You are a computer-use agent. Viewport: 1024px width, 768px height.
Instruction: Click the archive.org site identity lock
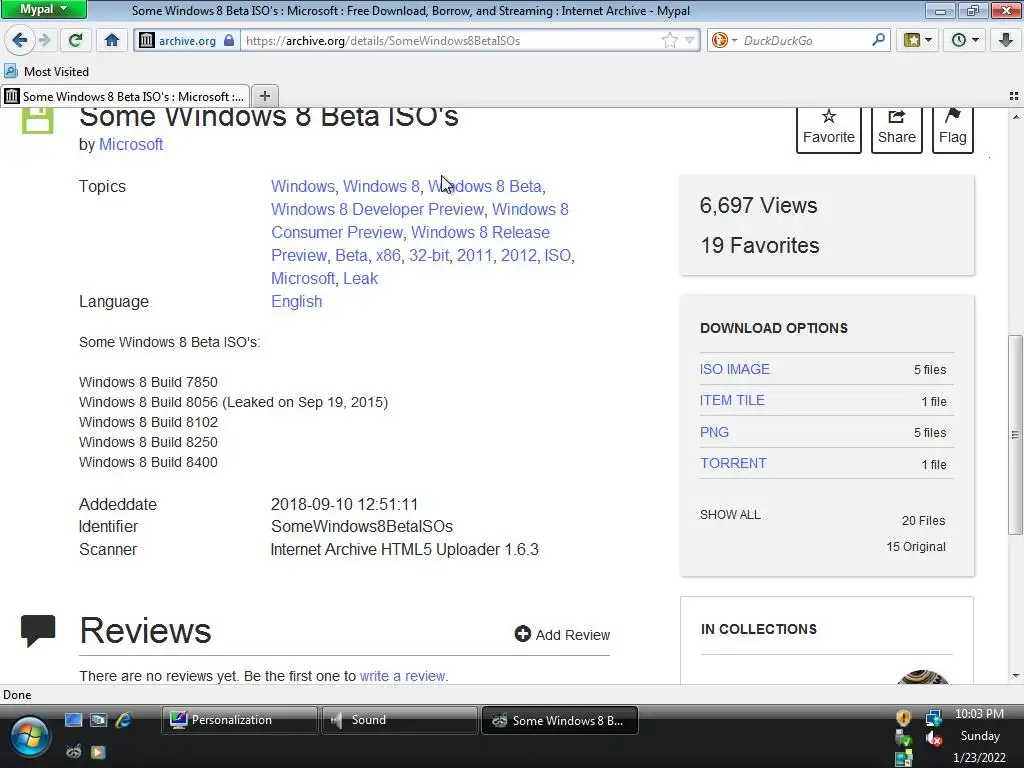pos(187,40)
